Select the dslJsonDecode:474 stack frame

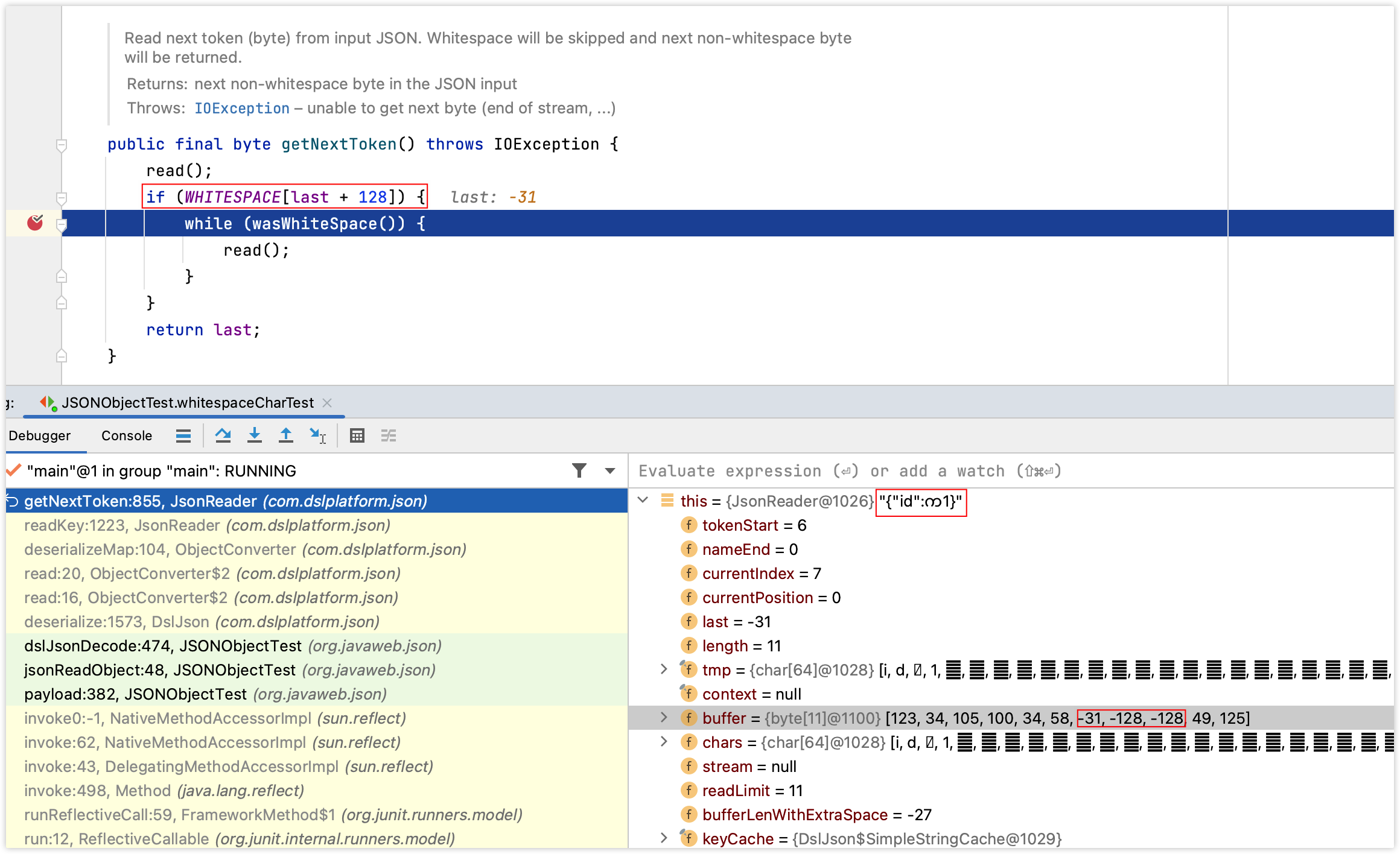click(x=163, y=646)
